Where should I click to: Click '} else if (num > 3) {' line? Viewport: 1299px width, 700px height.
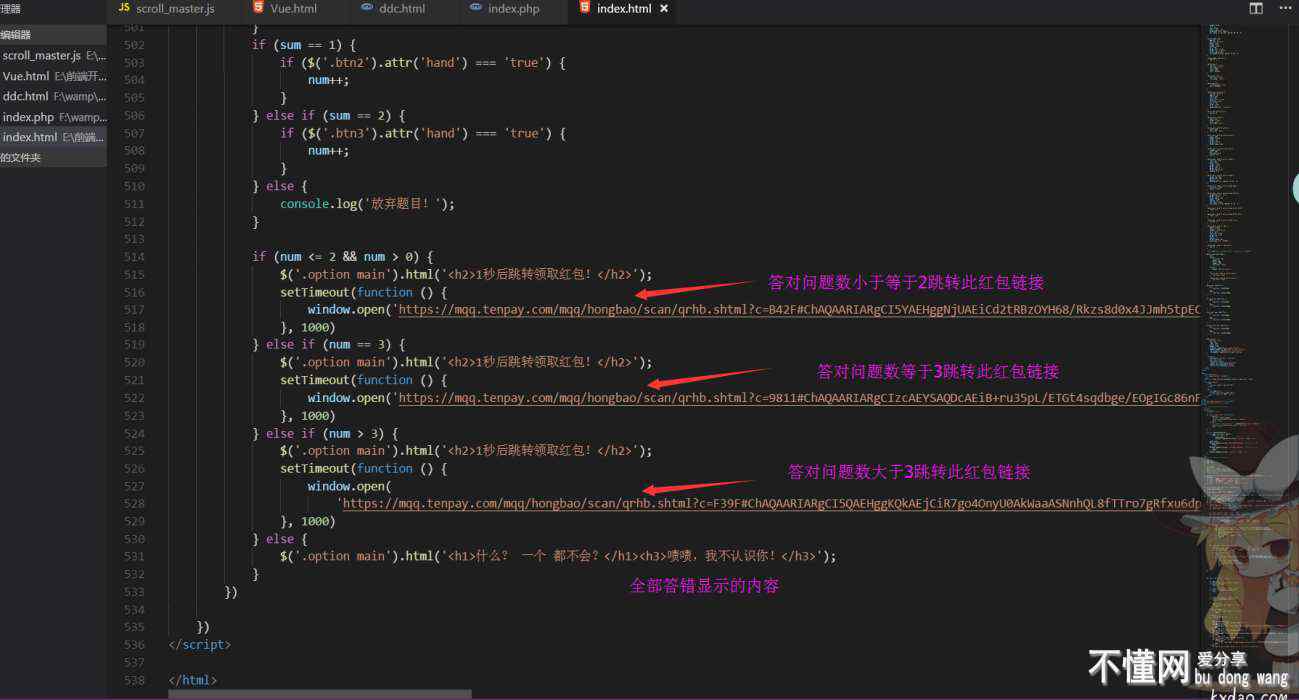click(x=325, y=434)
